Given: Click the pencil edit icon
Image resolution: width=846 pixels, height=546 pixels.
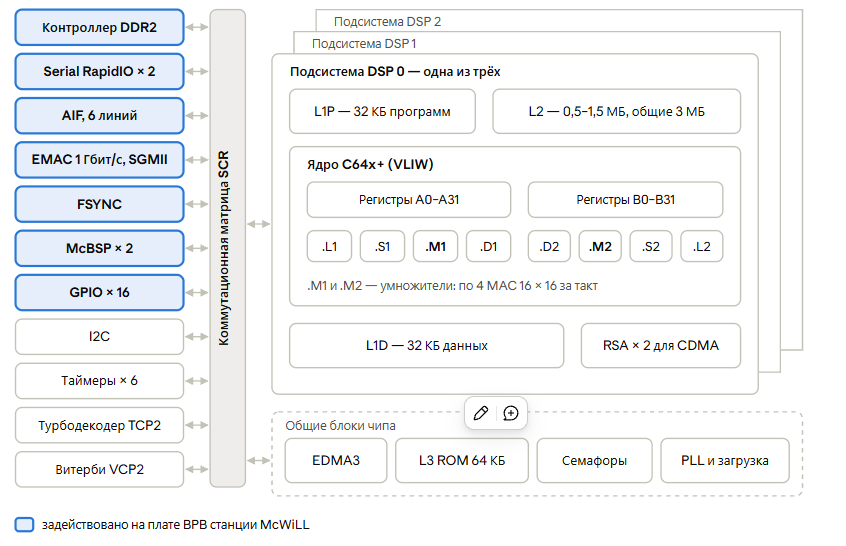Looking at the screenshot, I should [x=481, y=413].
